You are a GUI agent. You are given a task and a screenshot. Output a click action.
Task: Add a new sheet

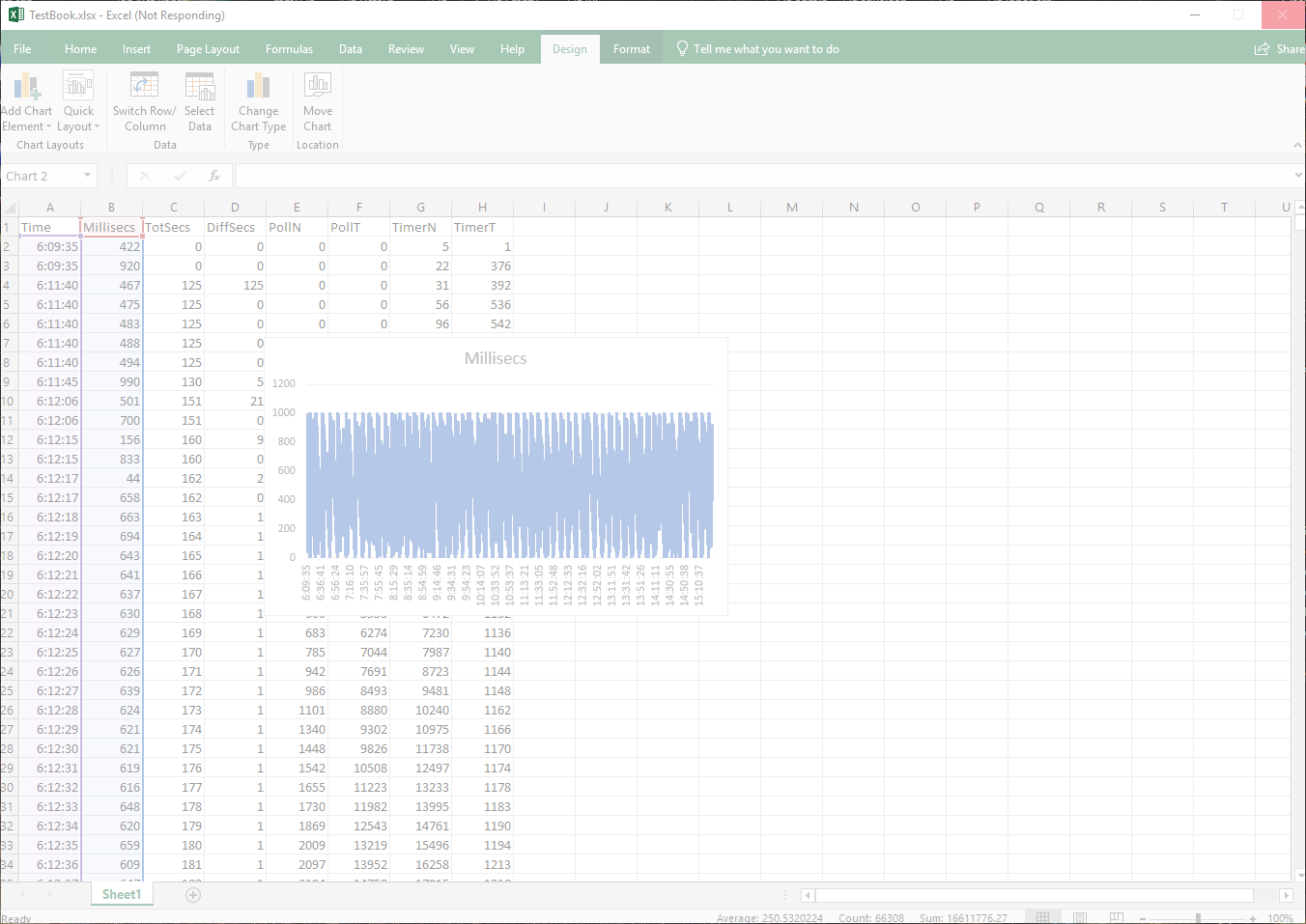click(193, 895)
